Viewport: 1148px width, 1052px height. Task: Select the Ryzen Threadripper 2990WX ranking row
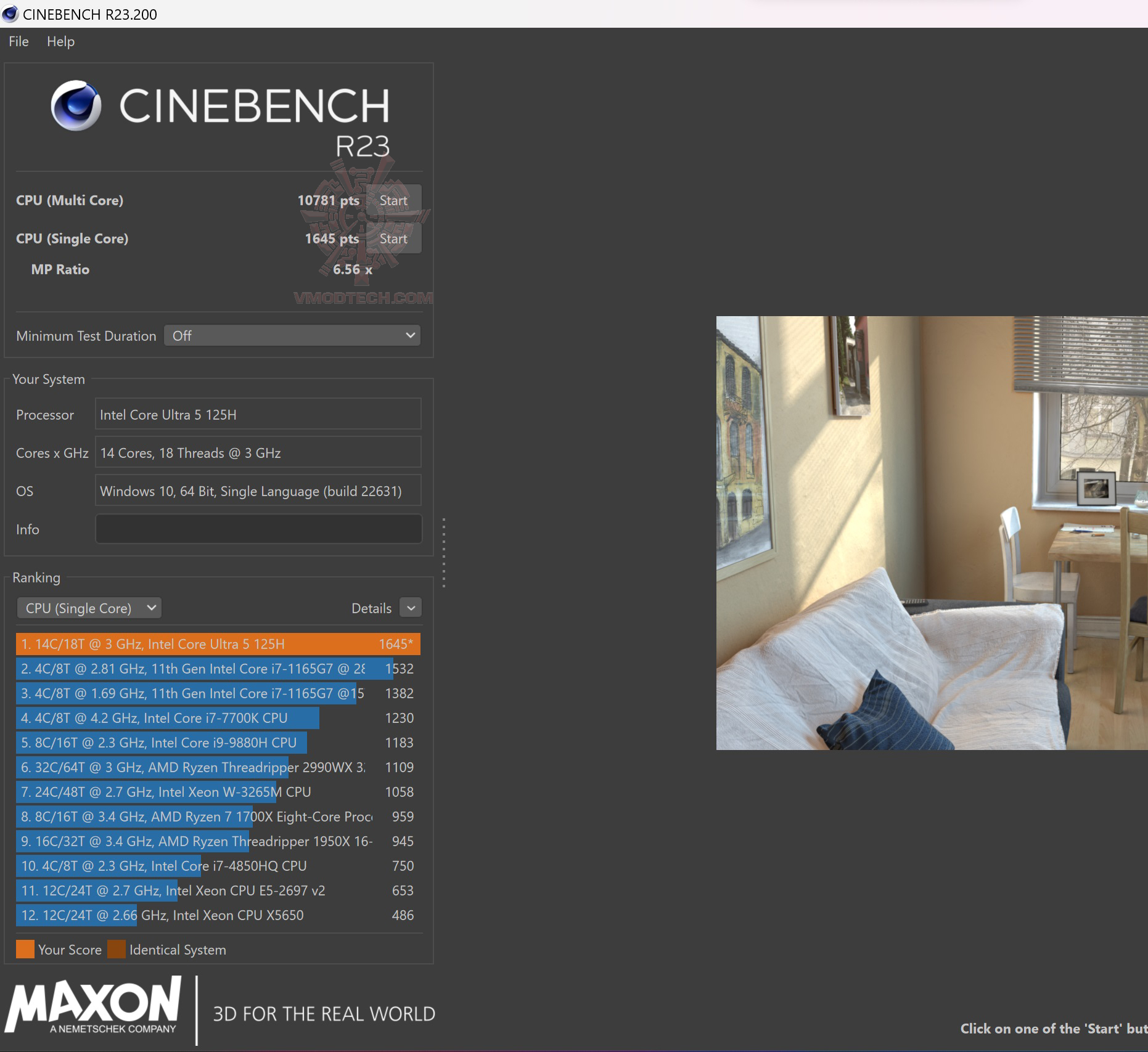(x=218, y=767)
